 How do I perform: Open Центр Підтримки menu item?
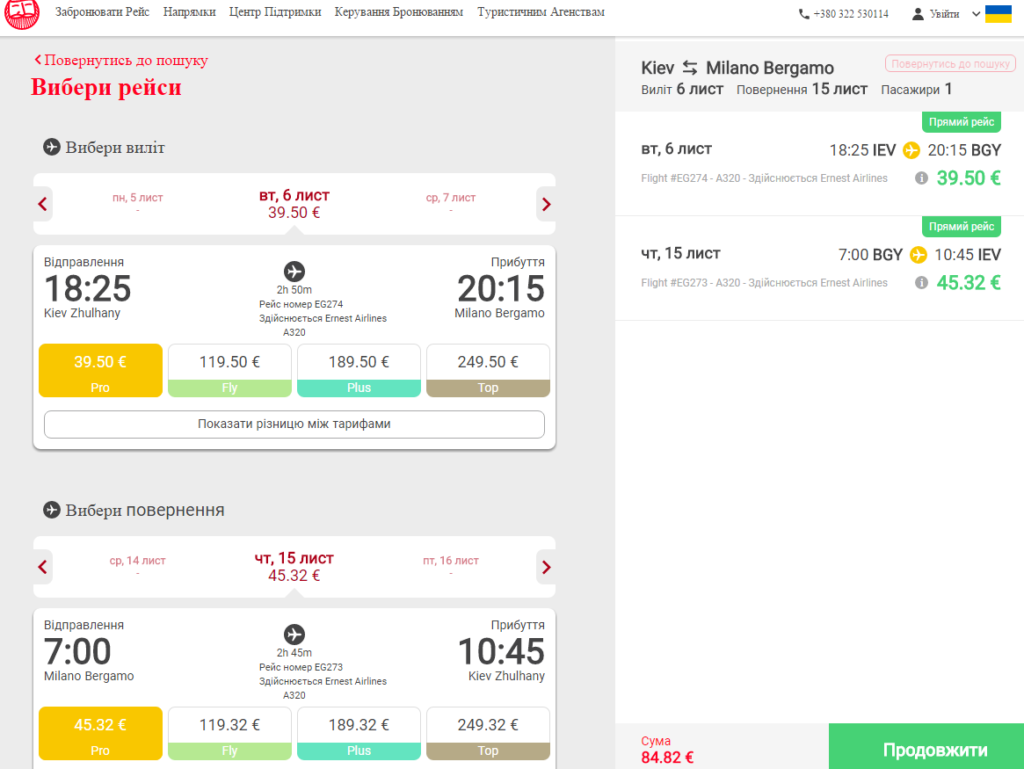click(275, 12)
